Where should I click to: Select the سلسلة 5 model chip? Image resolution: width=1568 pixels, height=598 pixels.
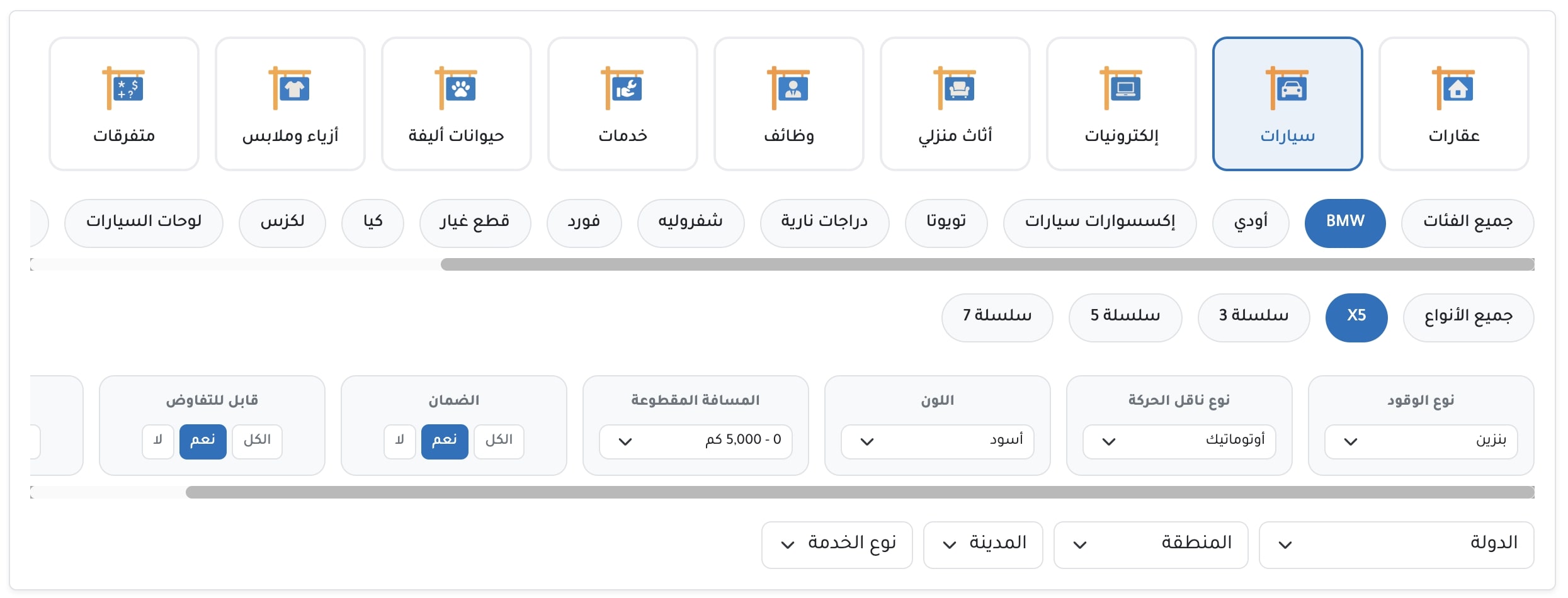(1125, 317)
